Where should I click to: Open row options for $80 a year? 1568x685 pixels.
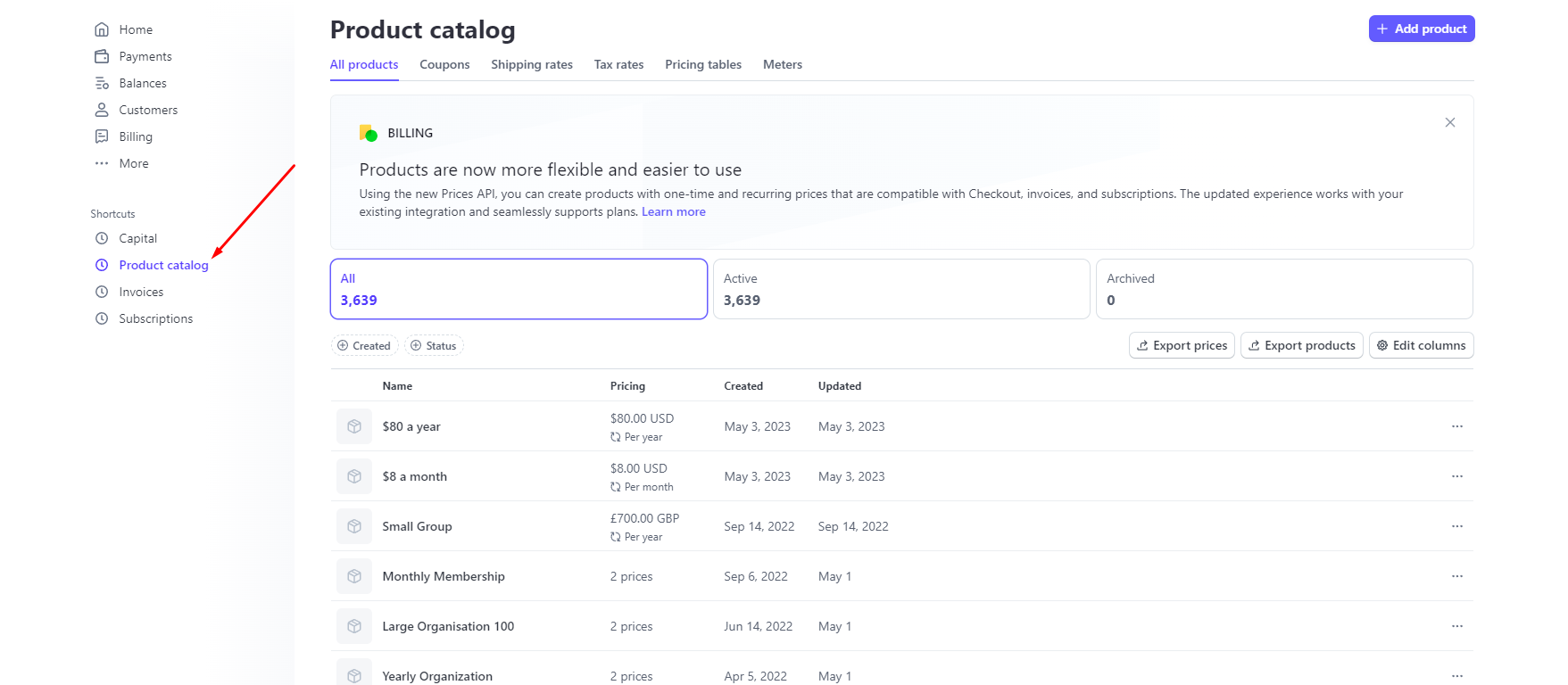pyautogui.click(x=1456, y=426)
